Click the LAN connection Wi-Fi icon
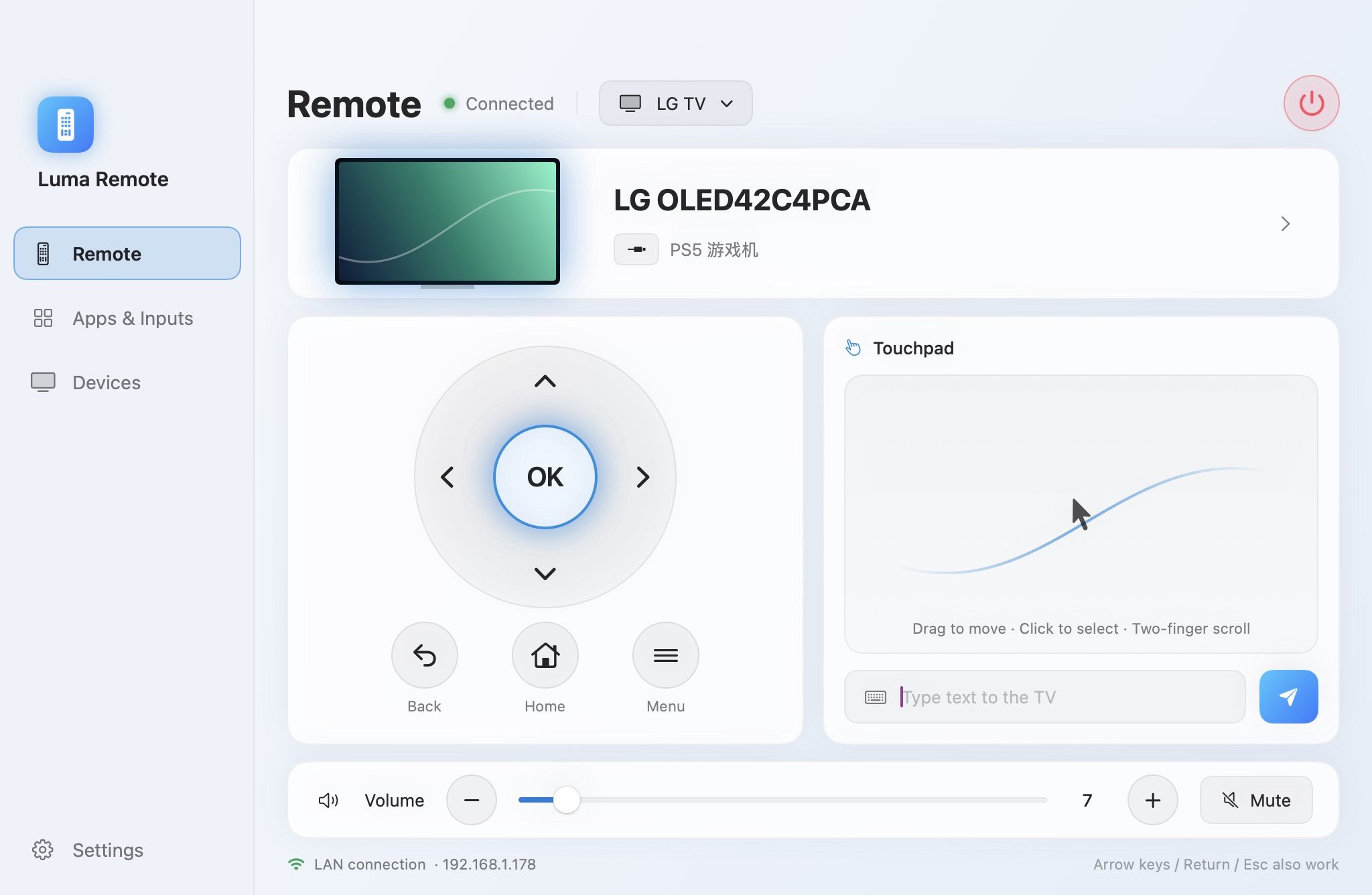This screenshot has height=895, width=1372. [x=295, y=864]
